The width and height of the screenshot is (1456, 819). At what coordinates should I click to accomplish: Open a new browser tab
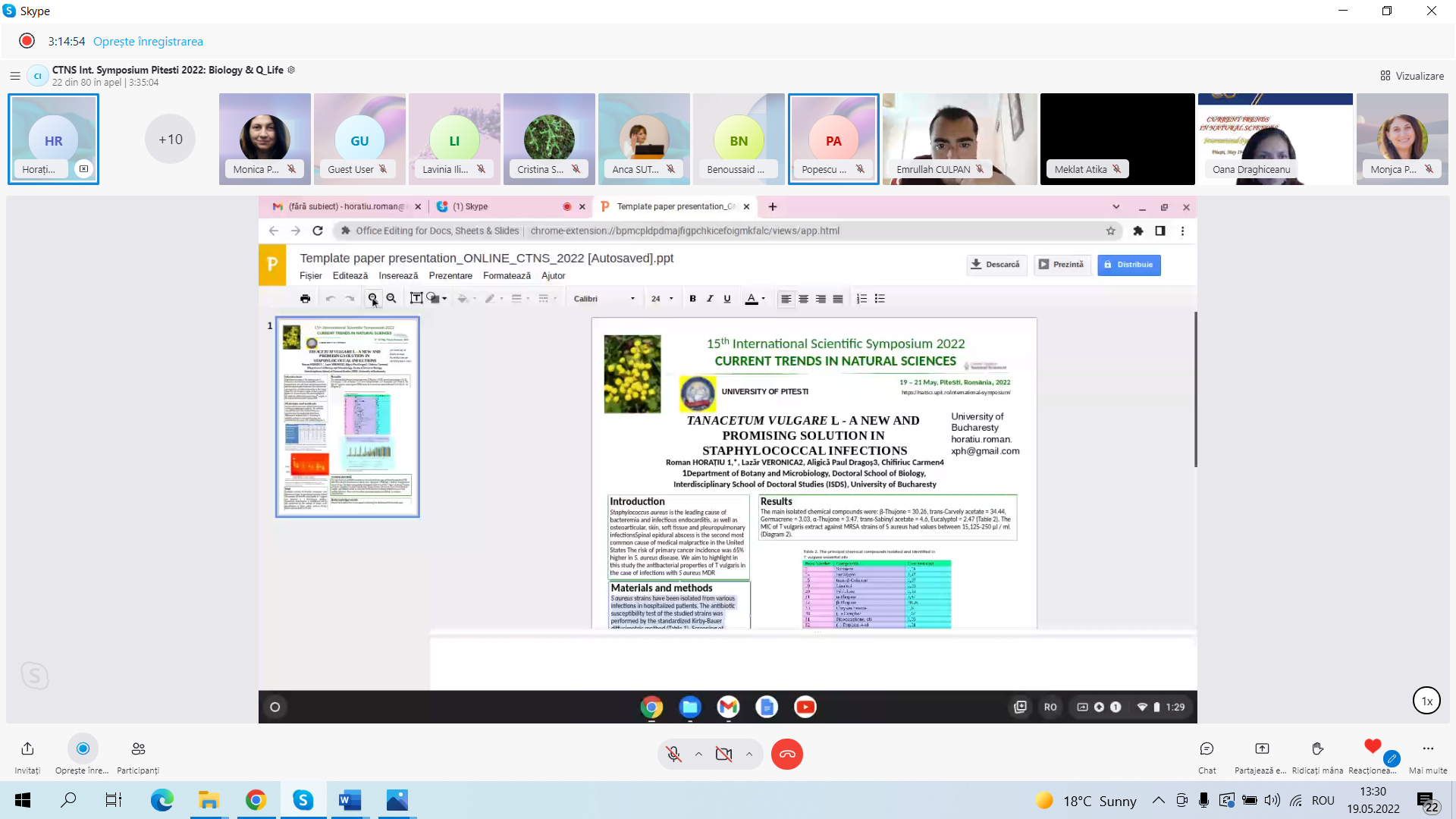[x=772, y=206]
